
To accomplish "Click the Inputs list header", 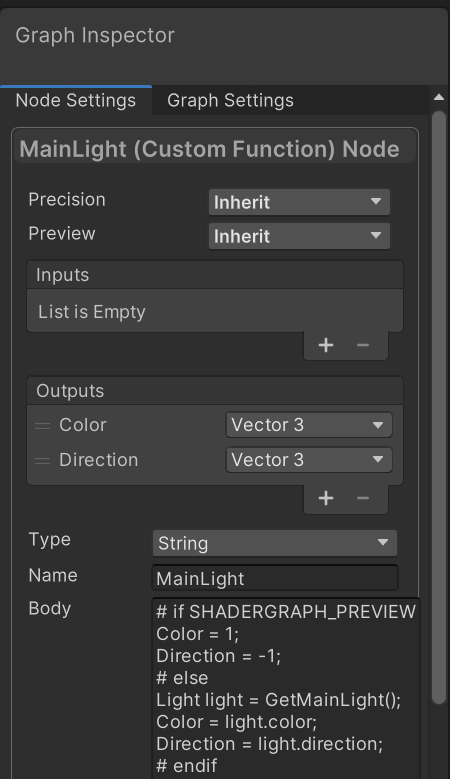I will (215, 275).
